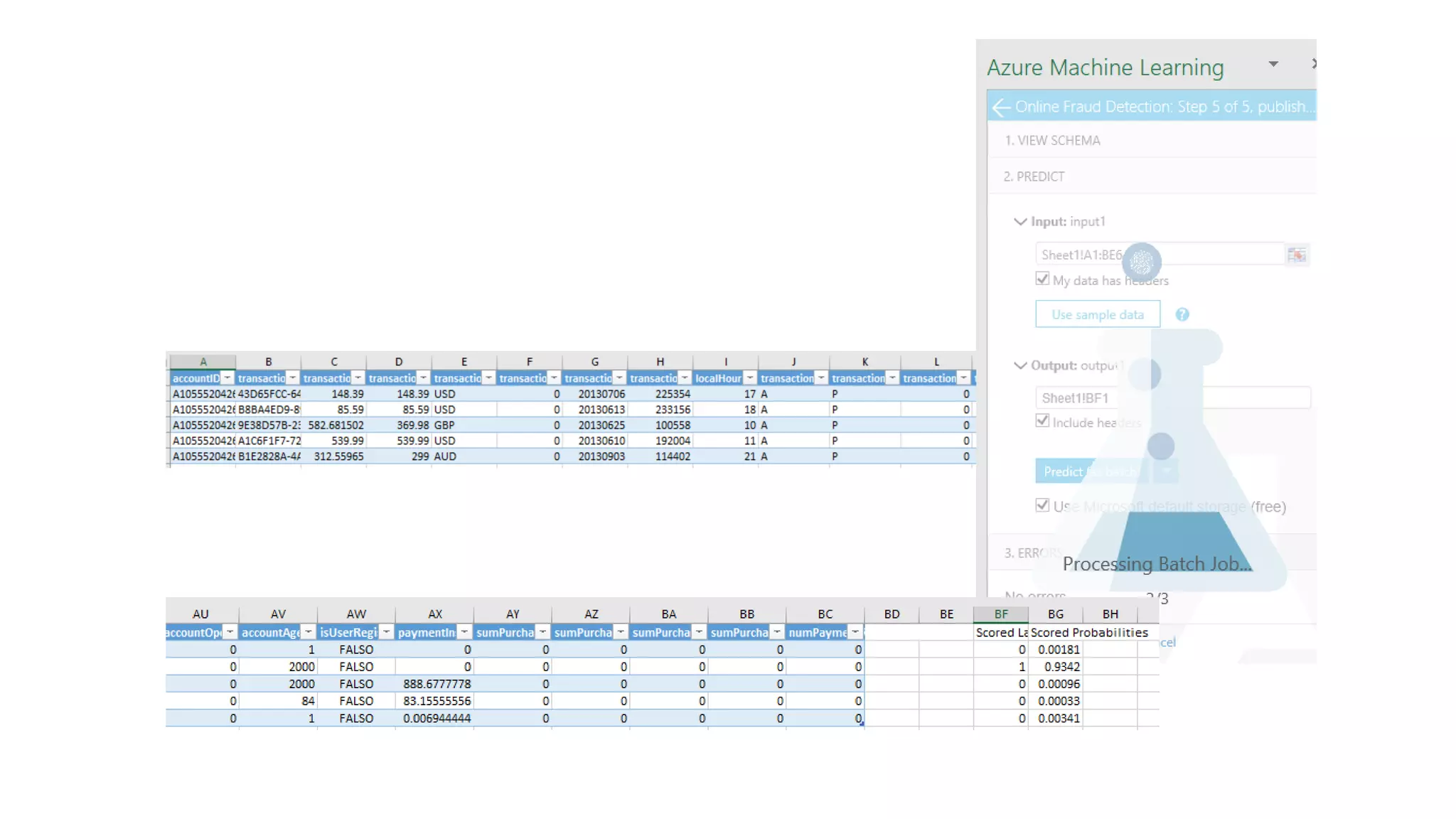Image resolution: width=1456 pixels, height=819 pixels.
Task: Click the Use sample data button
Action: pos(1097,315)
